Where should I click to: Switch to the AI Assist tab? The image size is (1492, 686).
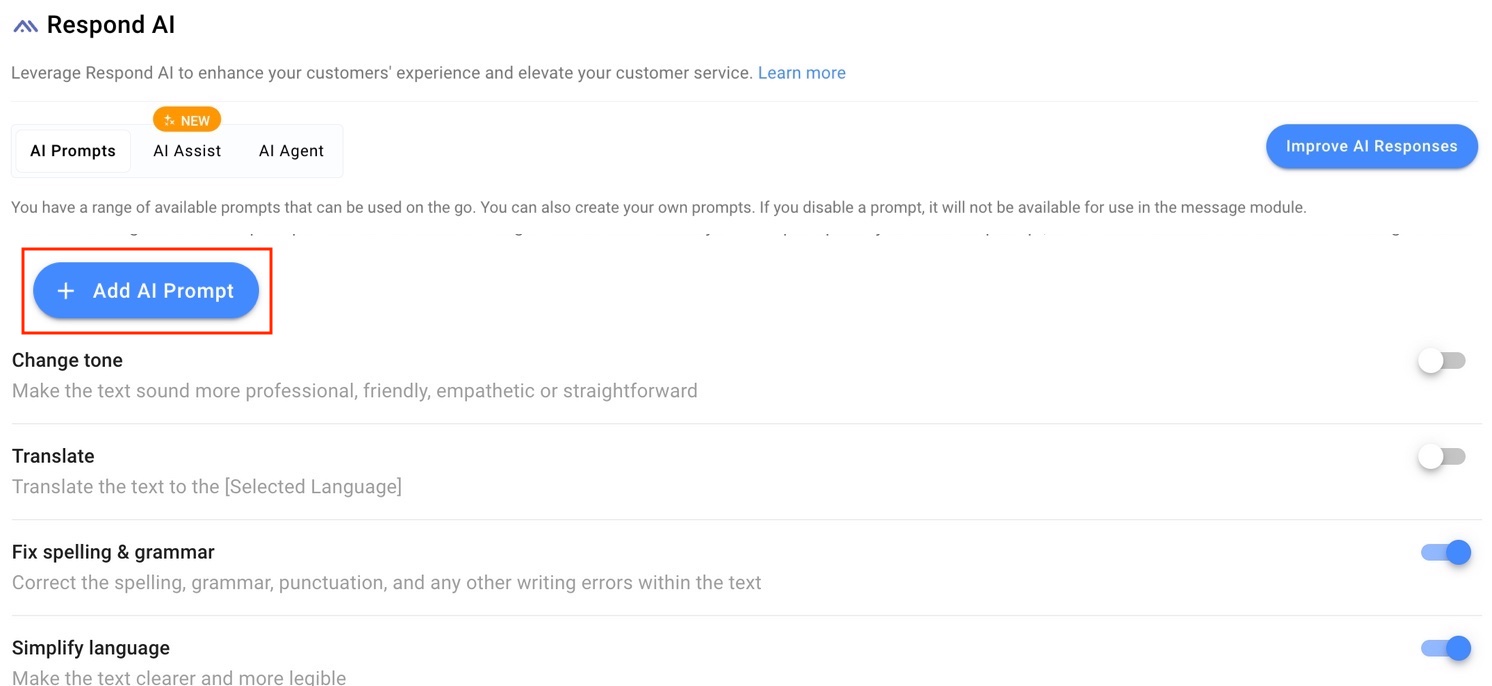coord(187,151)
